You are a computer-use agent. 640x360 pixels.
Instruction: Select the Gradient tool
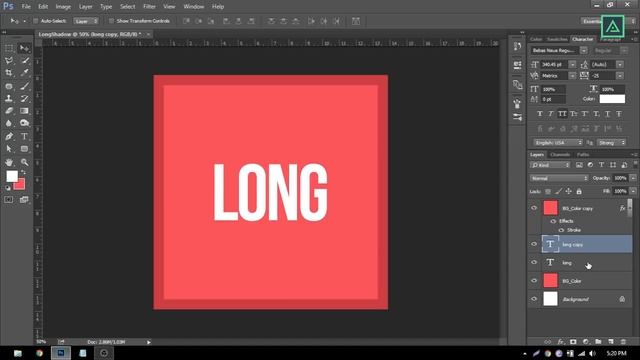click(24, 111)
